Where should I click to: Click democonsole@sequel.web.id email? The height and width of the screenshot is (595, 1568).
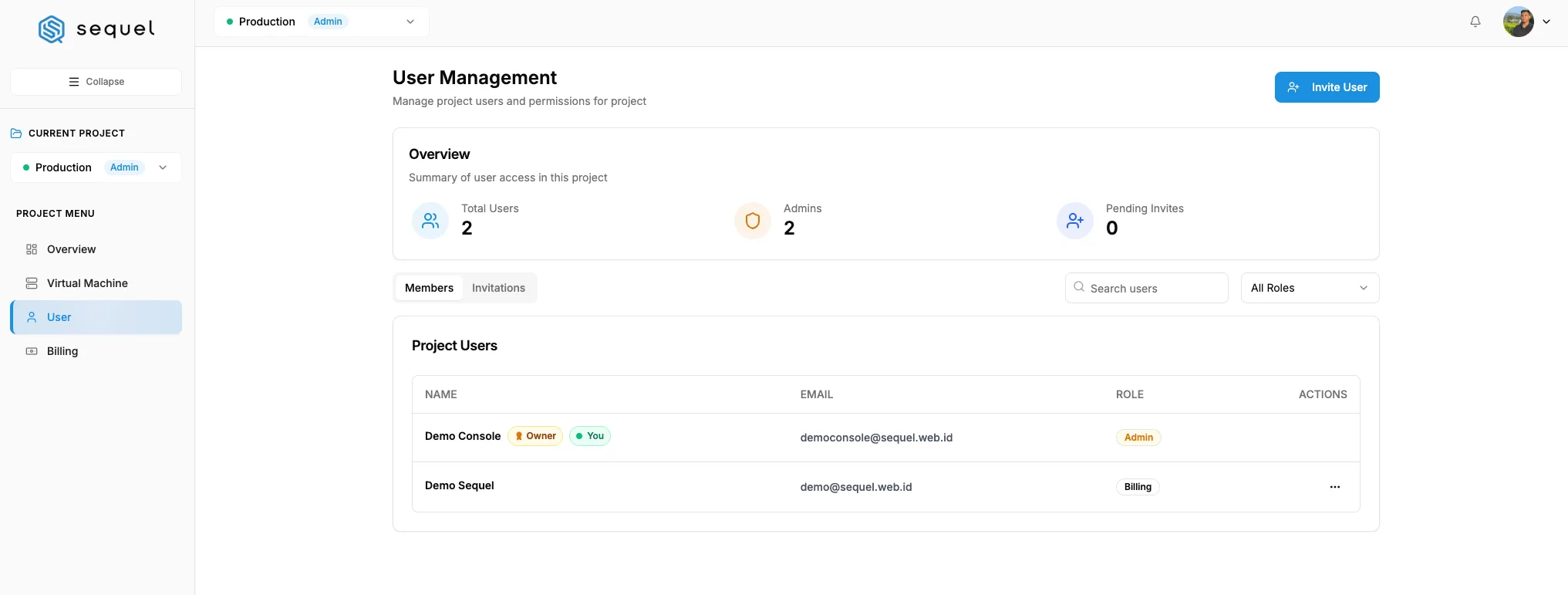tap(876, 438)
